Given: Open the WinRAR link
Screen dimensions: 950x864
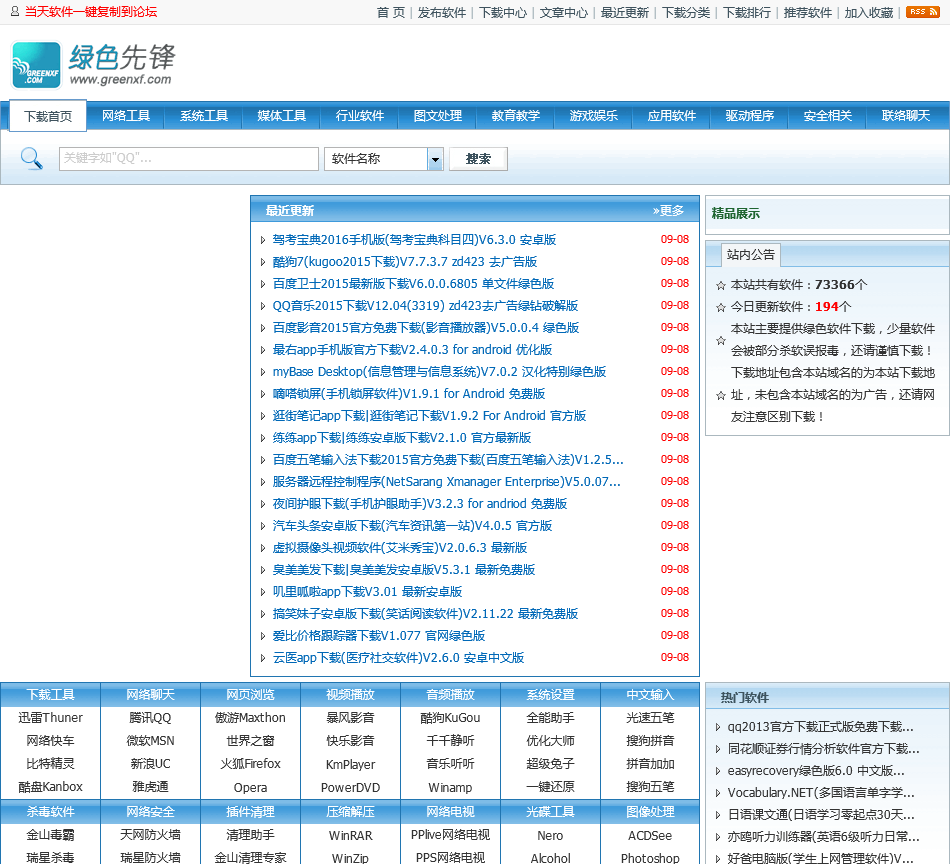Looking at the screenshot, I should [350, 835].
